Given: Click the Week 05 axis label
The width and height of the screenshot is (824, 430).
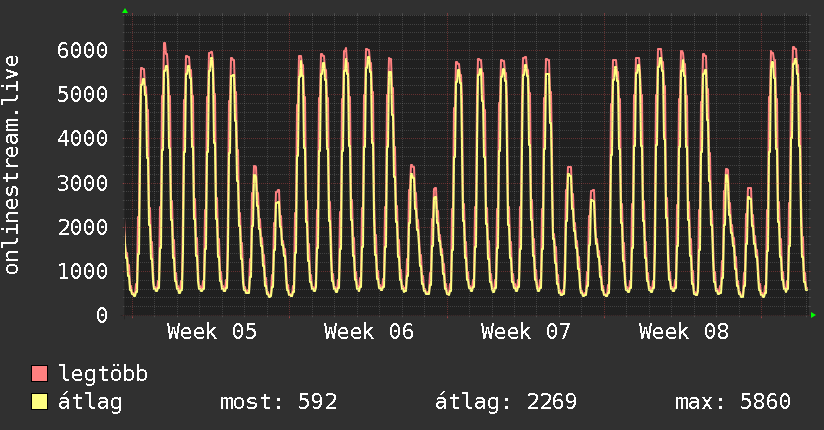Looking at the screenshot, I should pyautogui.click(x=212, y=332).
